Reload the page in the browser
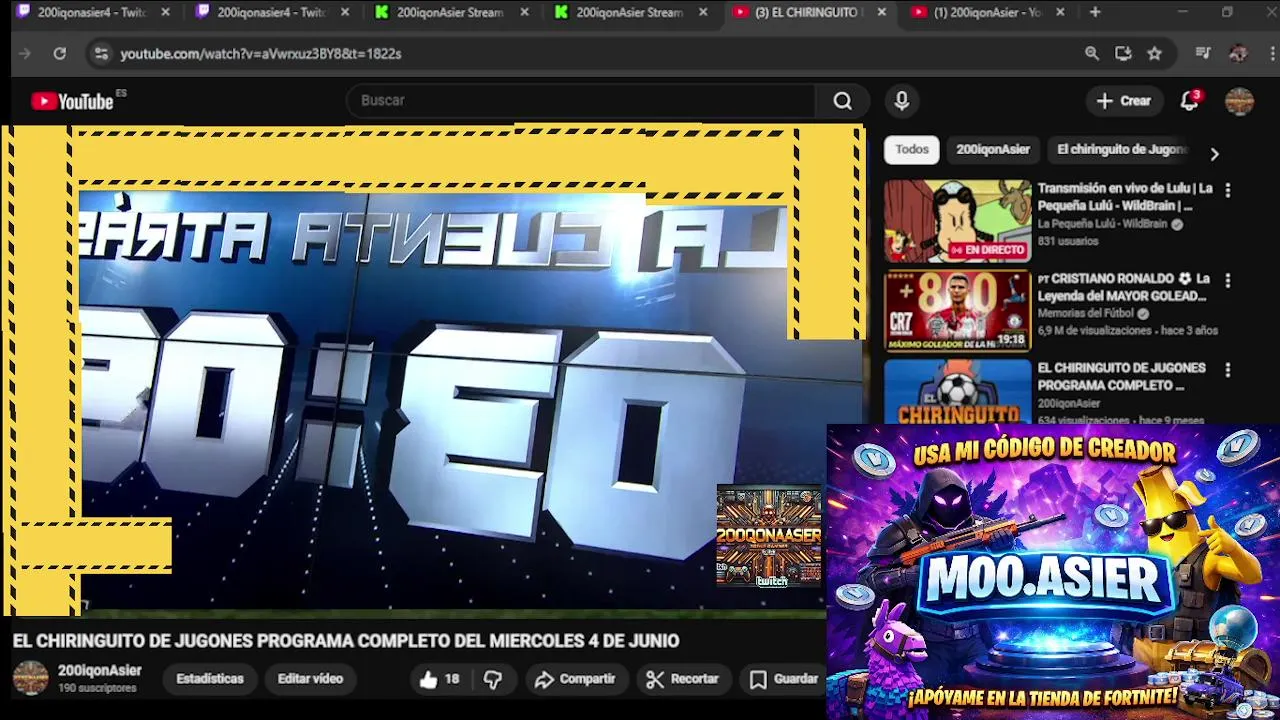 pos(60,54)
